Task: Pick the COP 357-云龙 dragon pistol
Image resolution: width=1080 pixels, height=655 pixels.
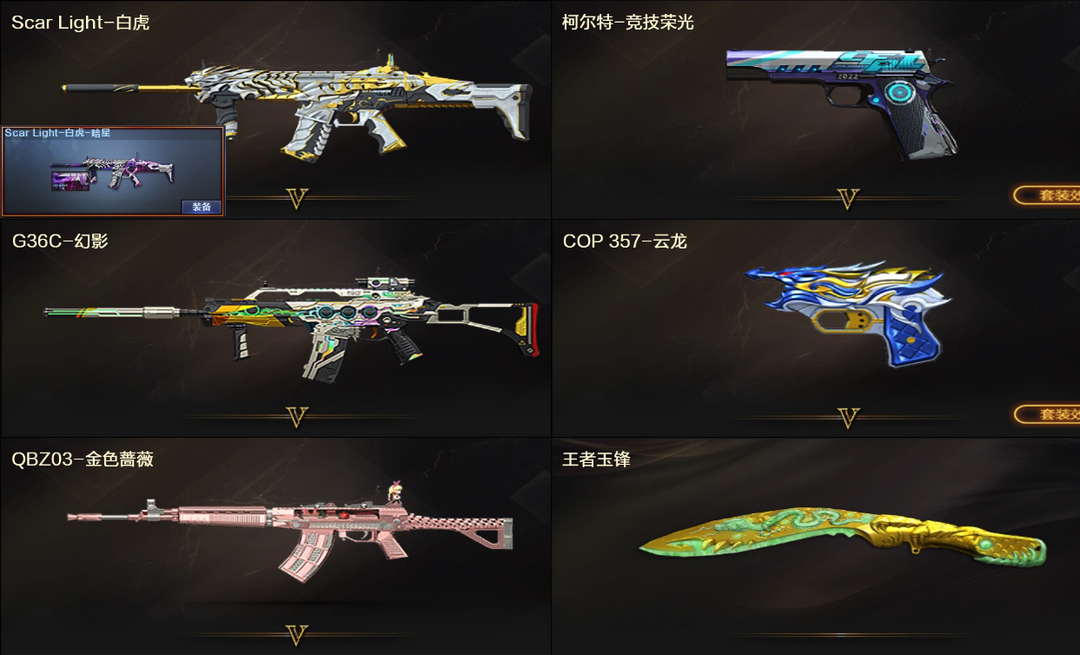Action: (x=847, y=313)
